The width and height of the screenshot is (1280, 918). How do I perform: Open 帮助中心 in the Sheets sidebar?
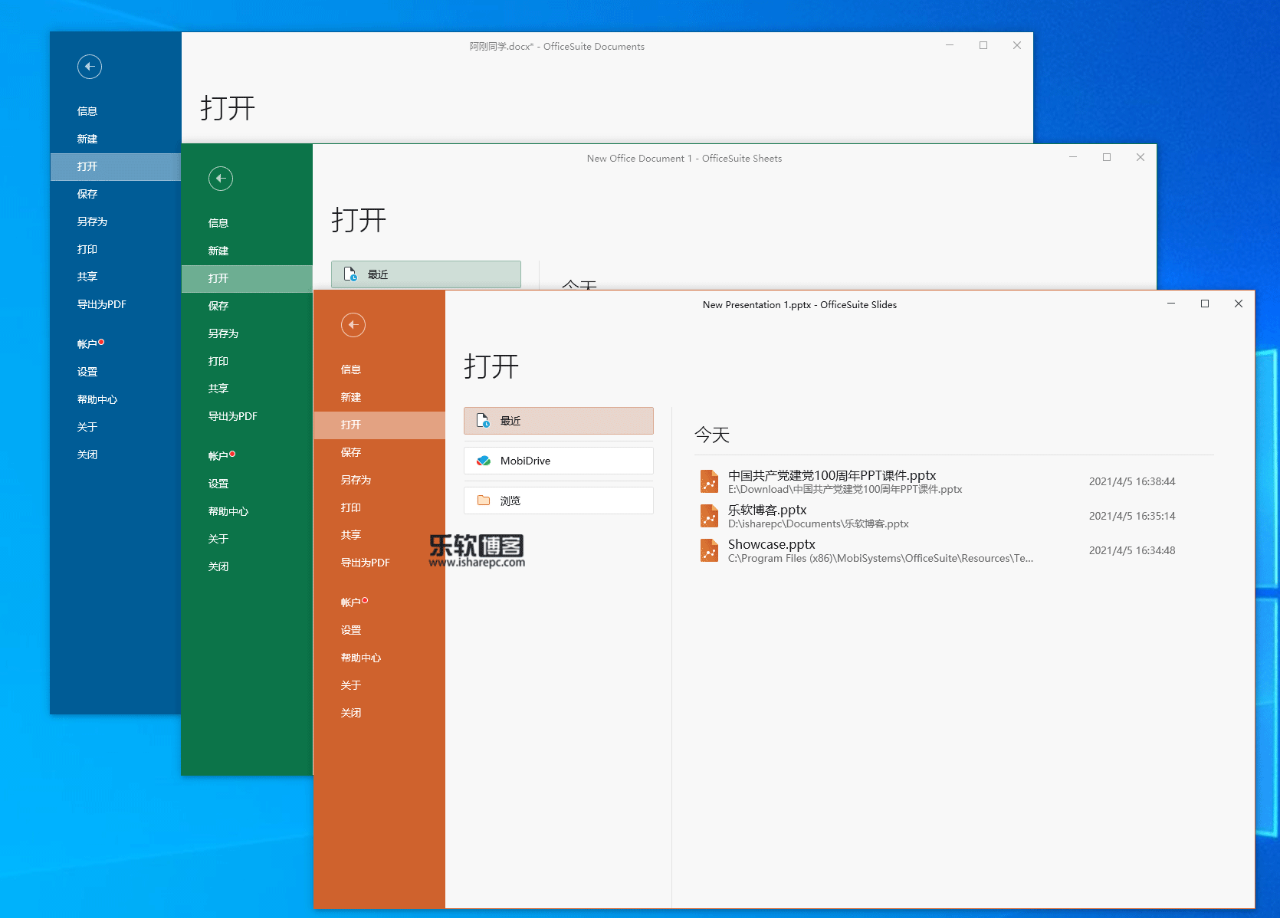229,512
